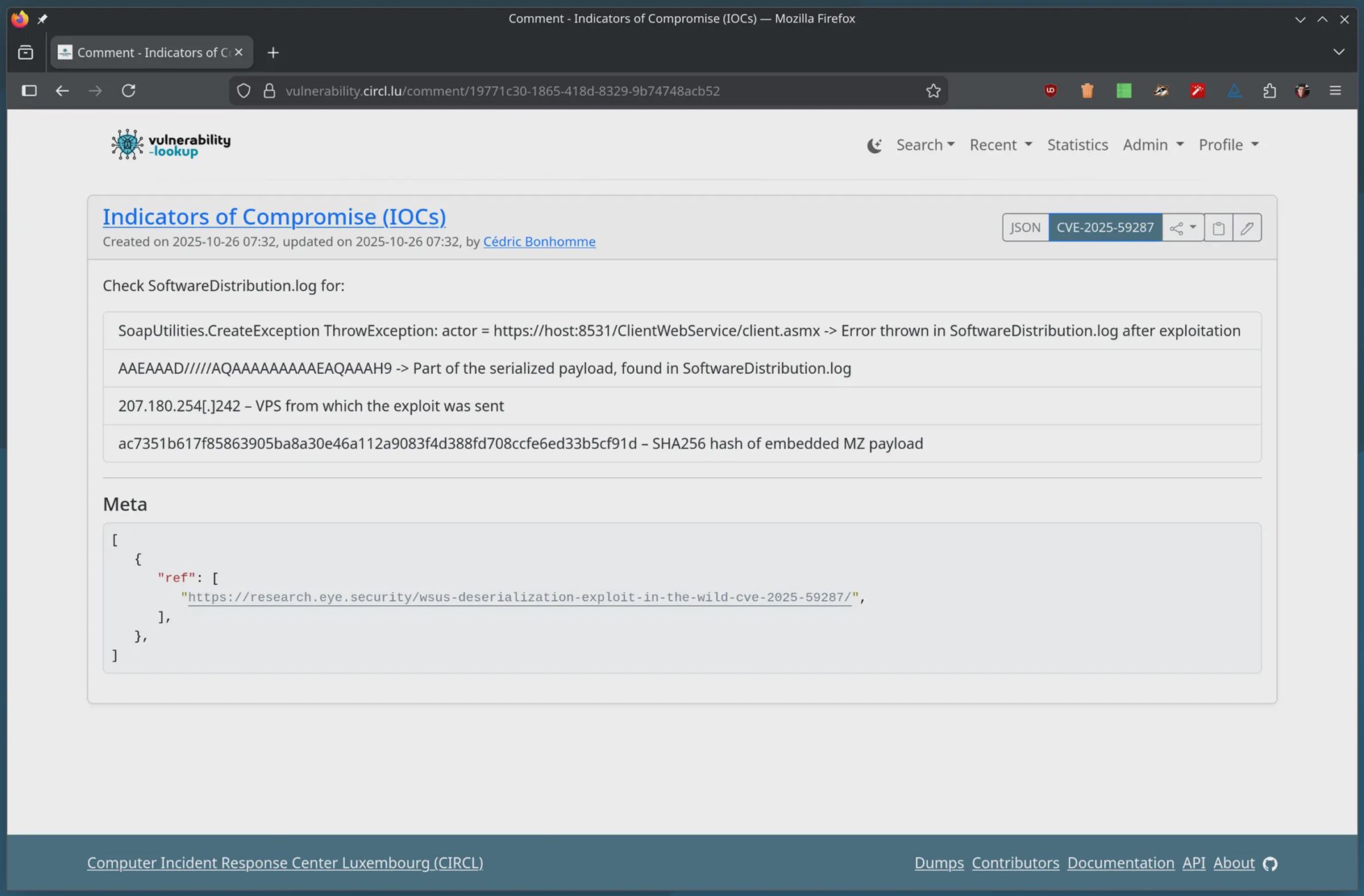Expand the Recent dropdown menu
Viewport: 1364px width, 896px height.
point(1000,144)
